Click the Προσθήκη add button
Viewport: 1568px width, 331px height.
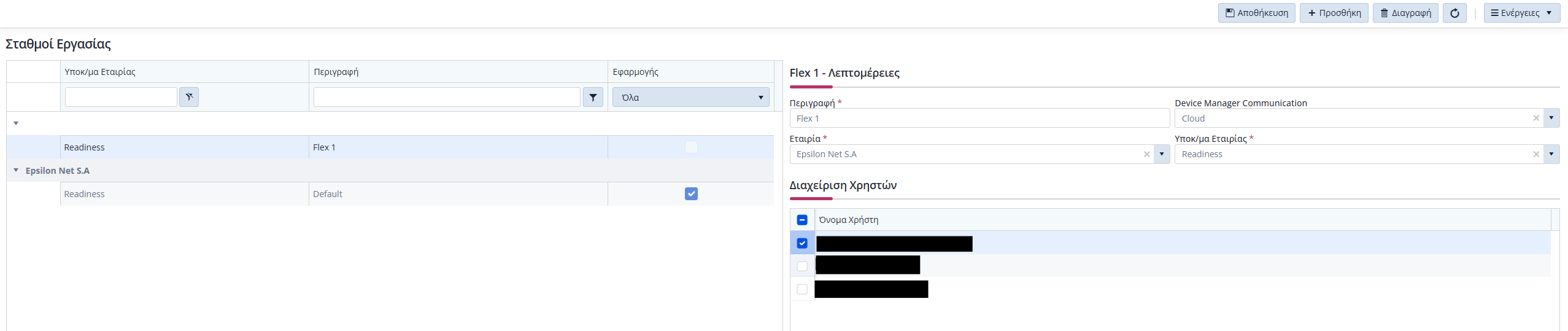(1334, 13)
